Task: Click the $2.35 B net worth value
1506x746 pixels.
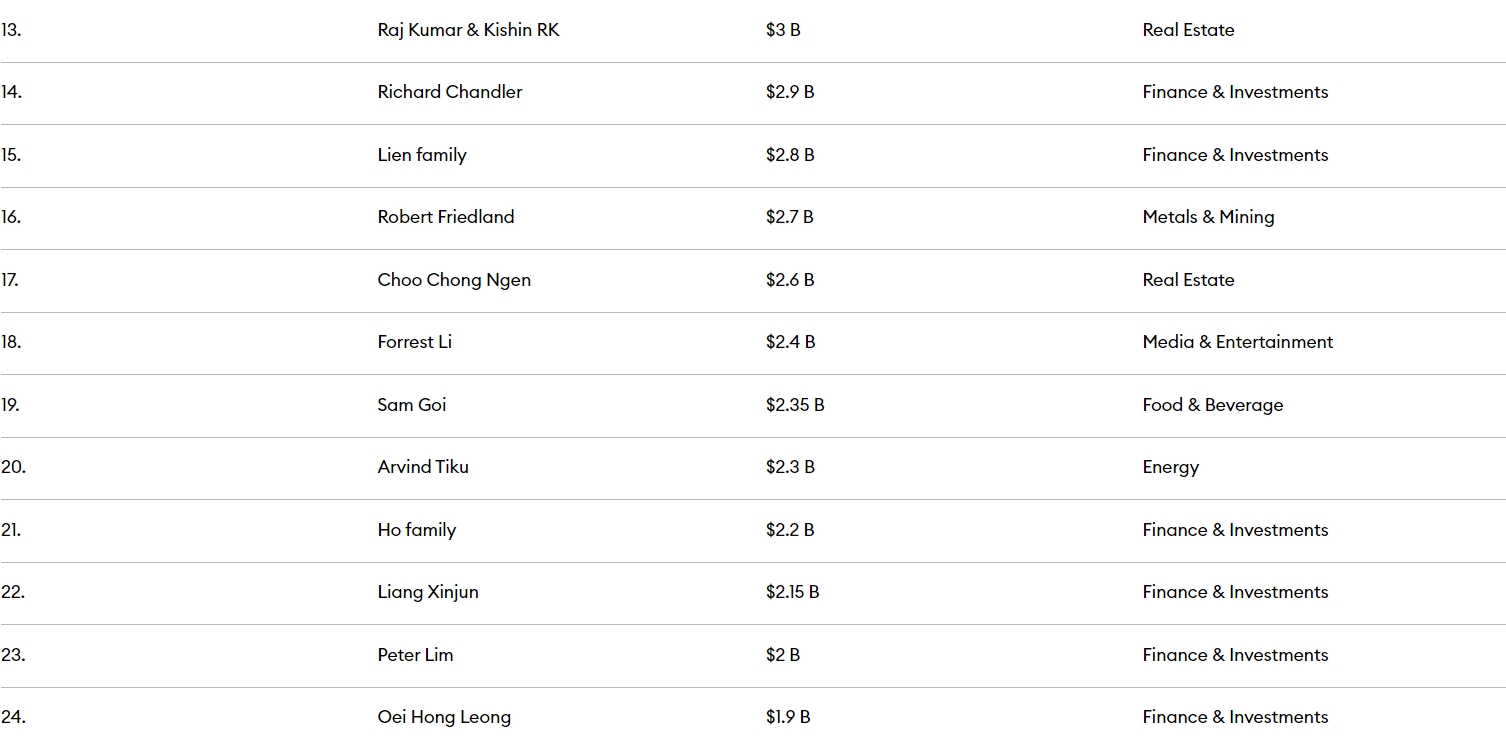Action: point(795,405)
